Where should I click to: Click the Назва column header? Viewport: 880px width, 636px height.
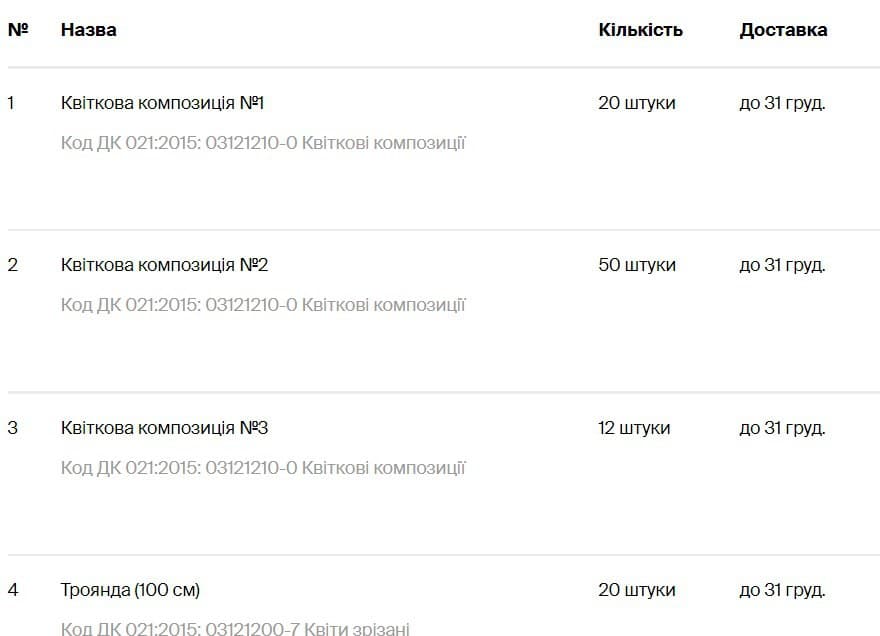point(88,30)
